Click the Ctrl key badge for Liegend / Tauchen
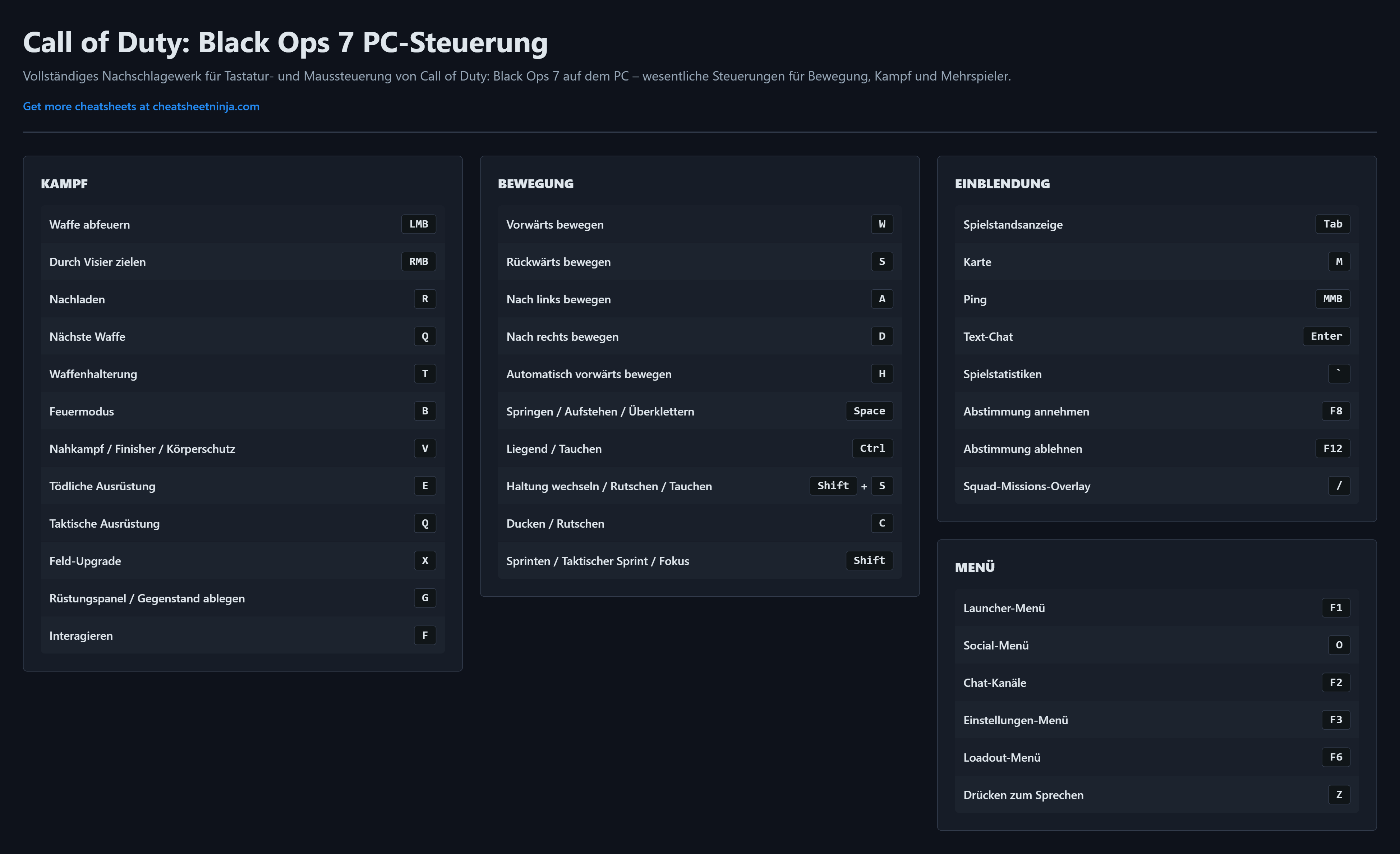The width and height of the screenshot is (1400, 854). point(872,448)
